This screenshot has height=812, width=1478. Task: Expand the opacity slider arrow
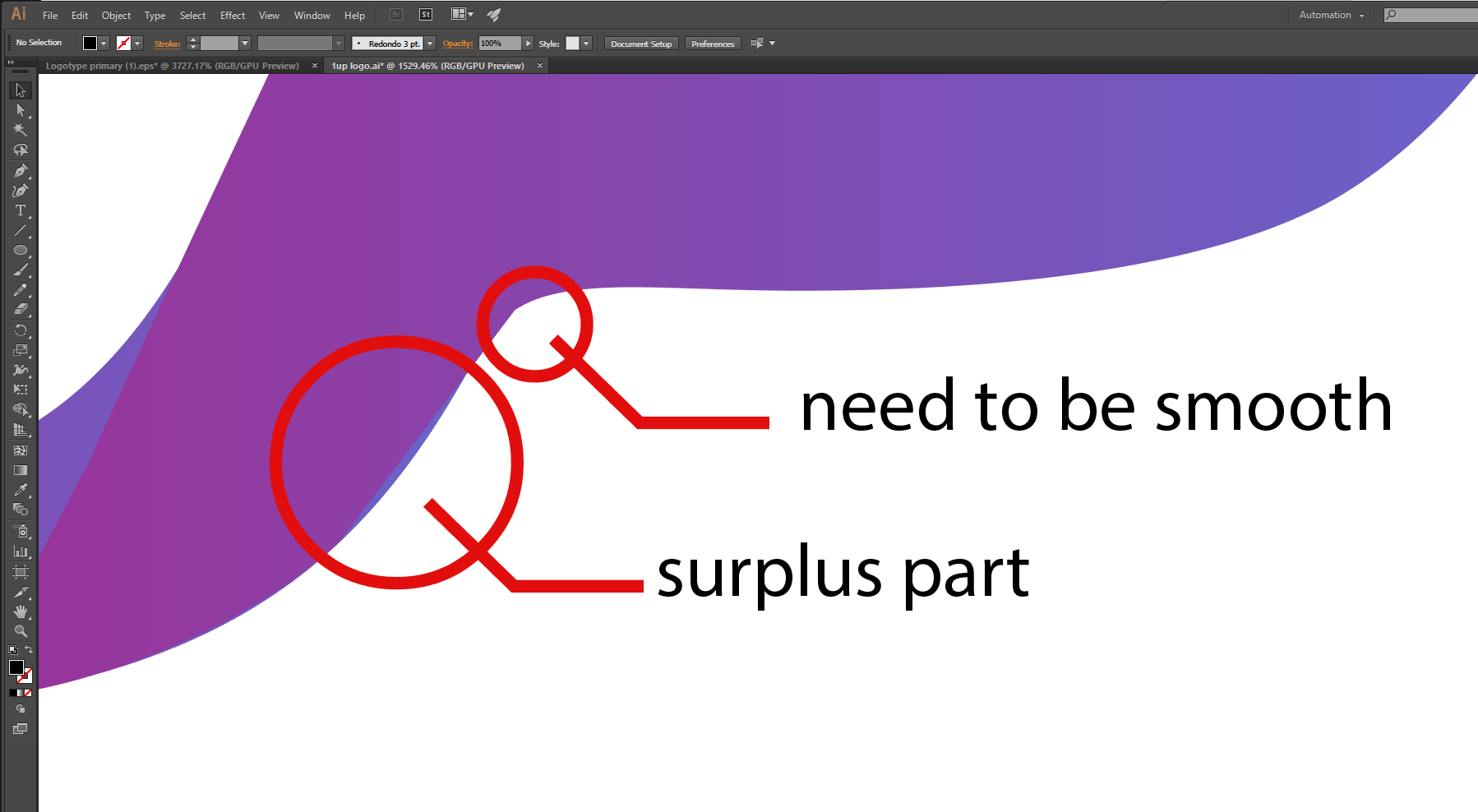pyautogui.click(x=529, y=44)
